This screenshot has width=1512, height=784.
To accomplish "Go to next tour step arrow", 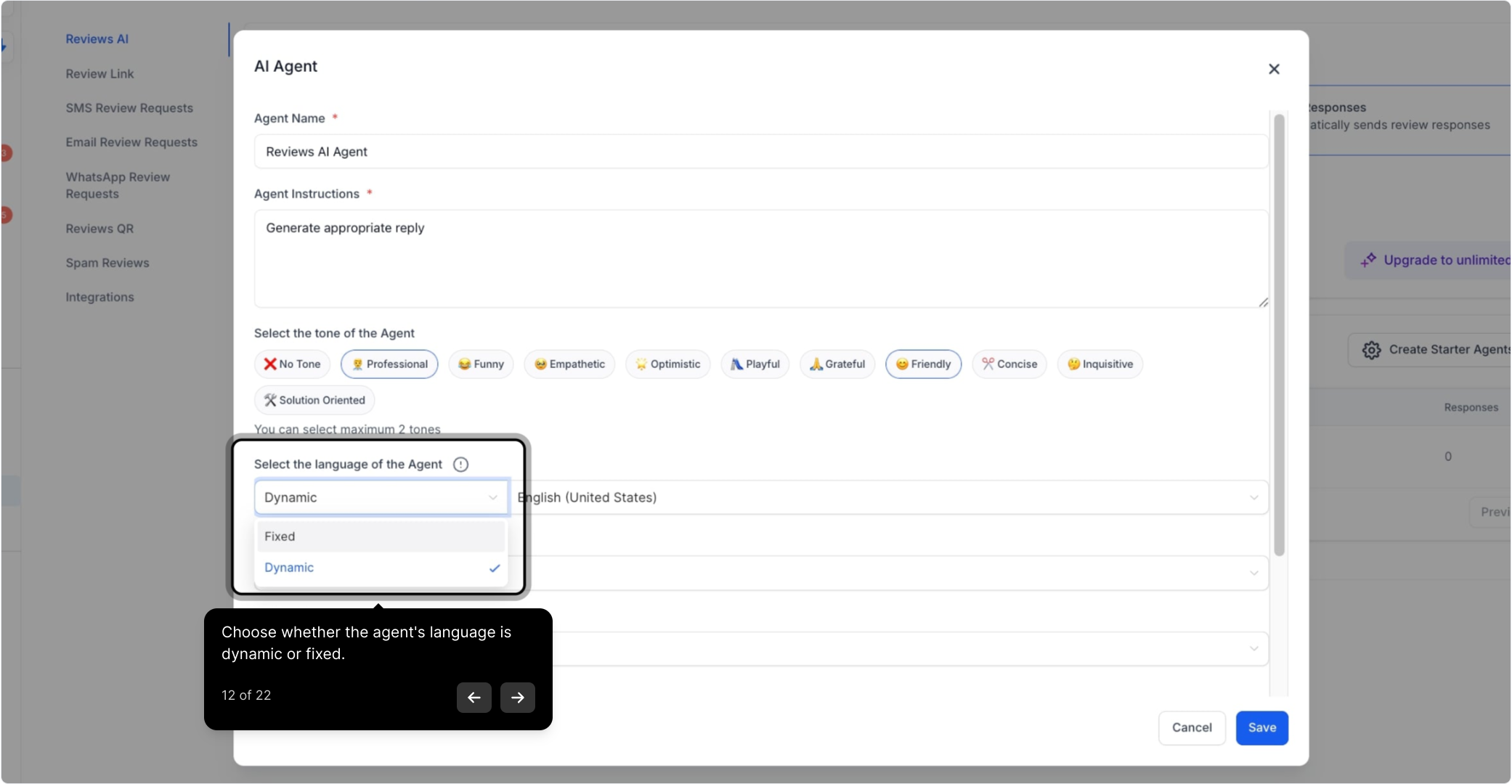I will click(518, 698).
